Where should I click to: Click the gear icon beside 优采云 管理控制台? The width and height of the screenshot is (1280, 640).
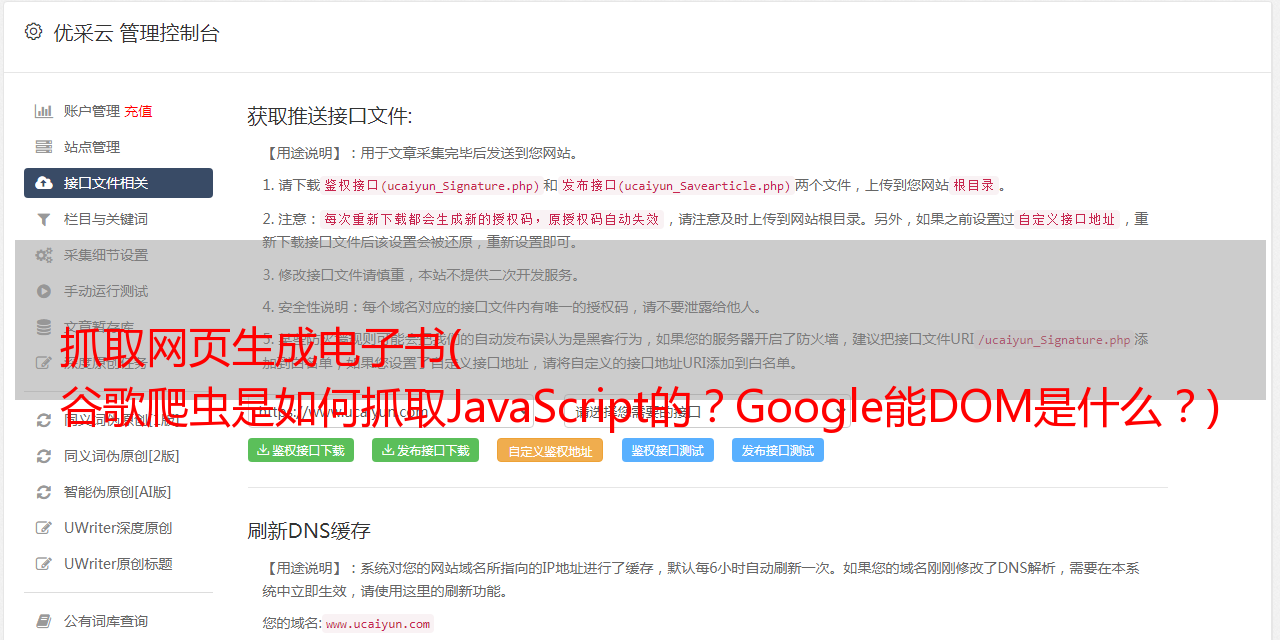click(x=33, y=32)
